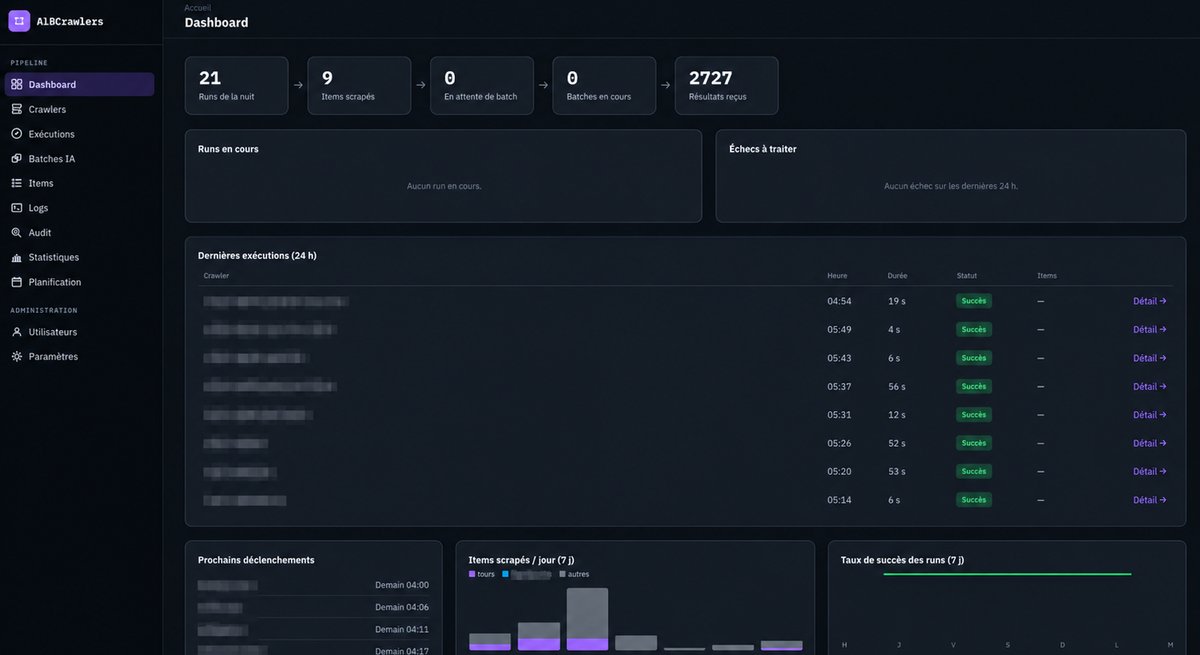The height and width of the screenshot is (655, 1200).
Task: Open Détail for the 05:20 run
Action: [1150, 471]
